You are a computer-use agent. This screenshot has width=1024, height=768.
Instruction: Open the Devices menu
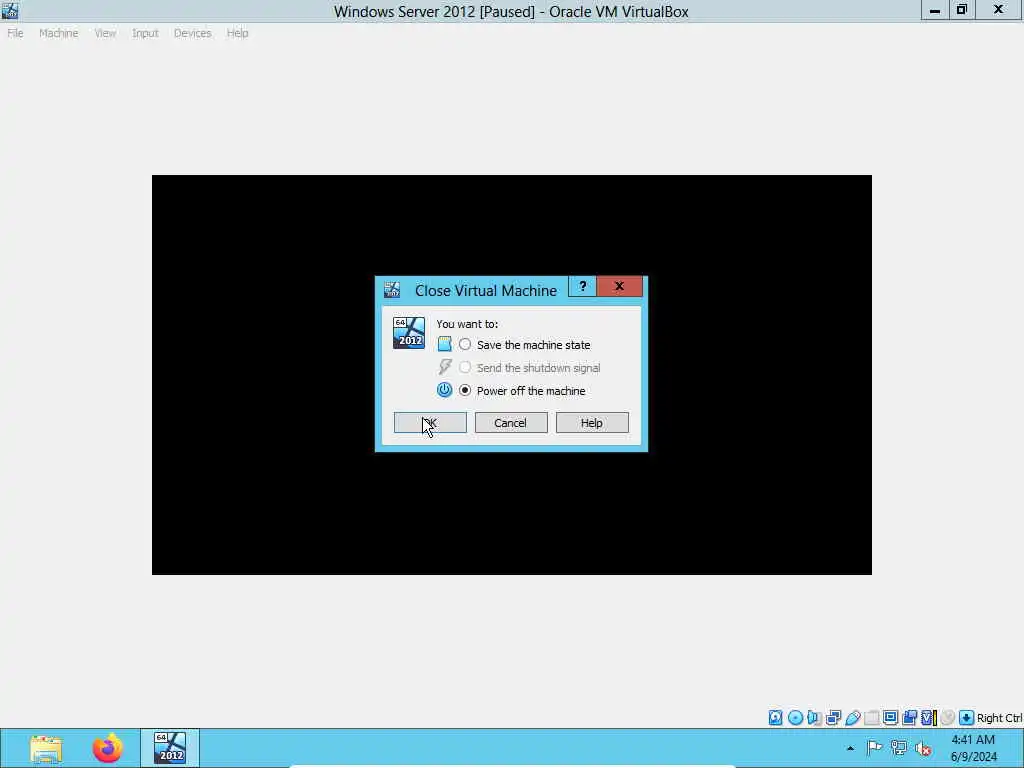pos(192,33)
